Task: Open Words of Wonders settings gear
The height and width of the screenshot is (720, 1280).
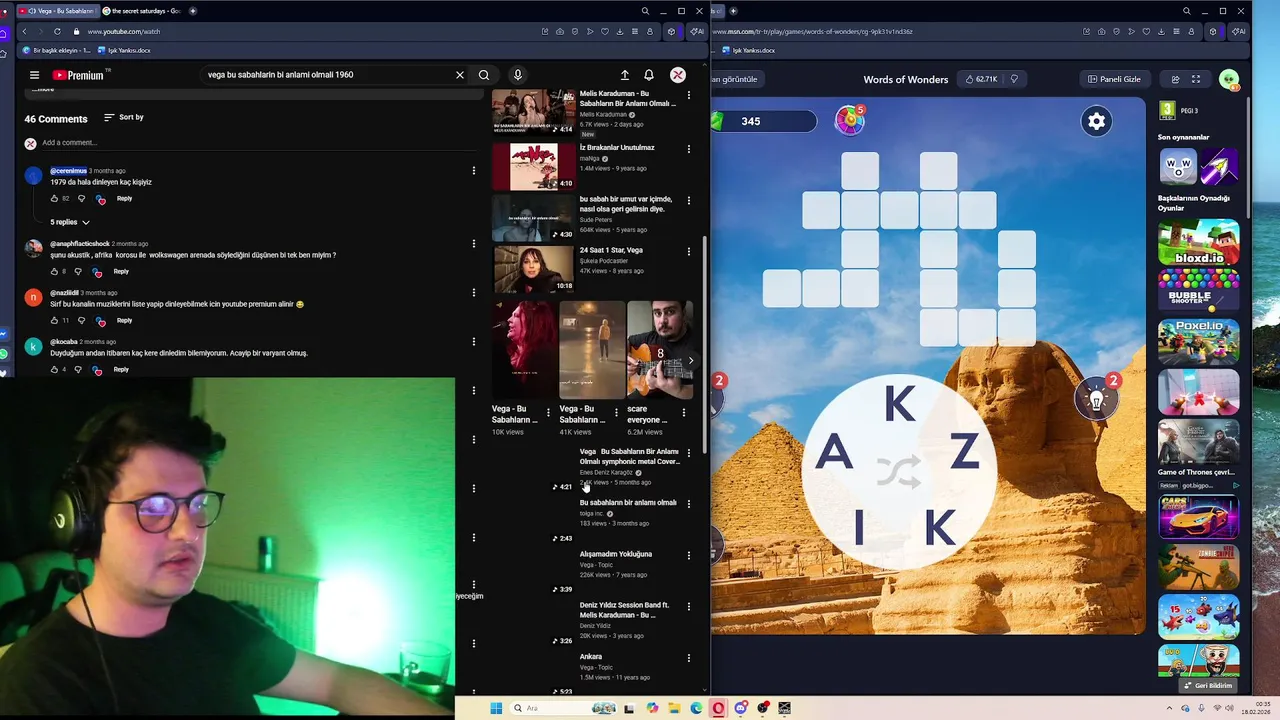Action: (1096, 121)
